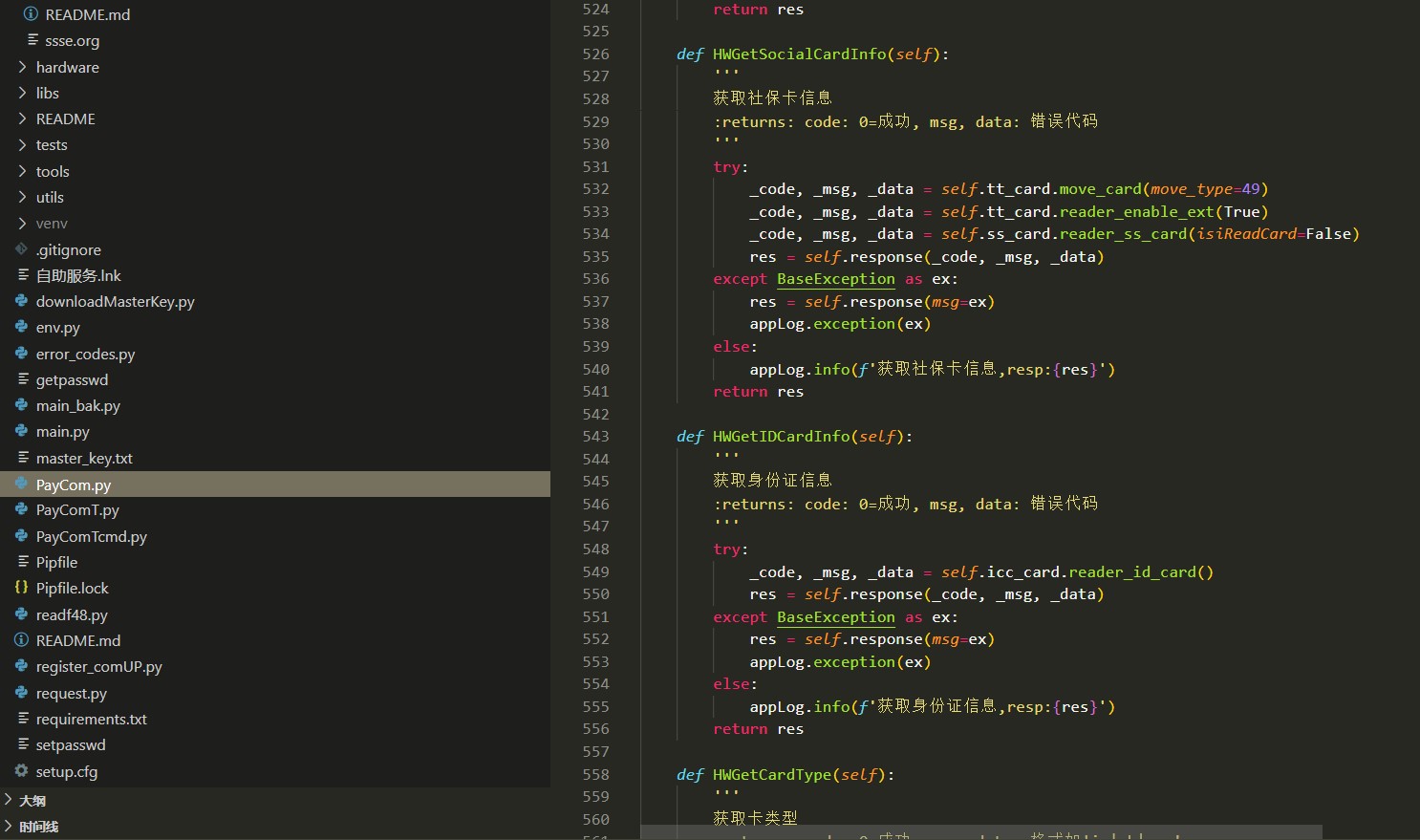Click reader_ss_card call on line 534
The width and height of the screenshot is (1420, 840).
pos(1124,233)
